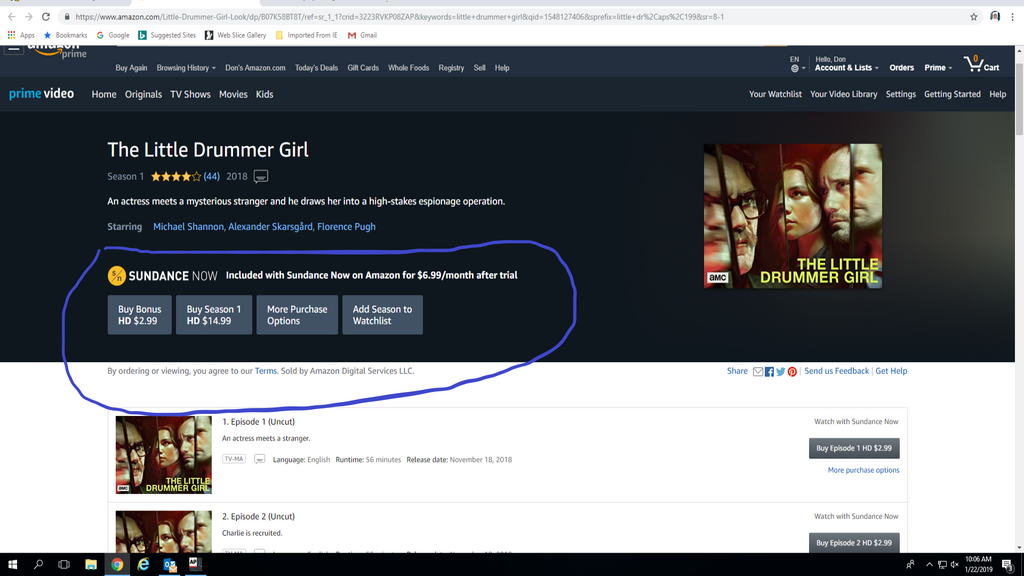Open the Episode 1 thumbnail
This screenshot has height=576, width=1024.
(x=164, y=455)
